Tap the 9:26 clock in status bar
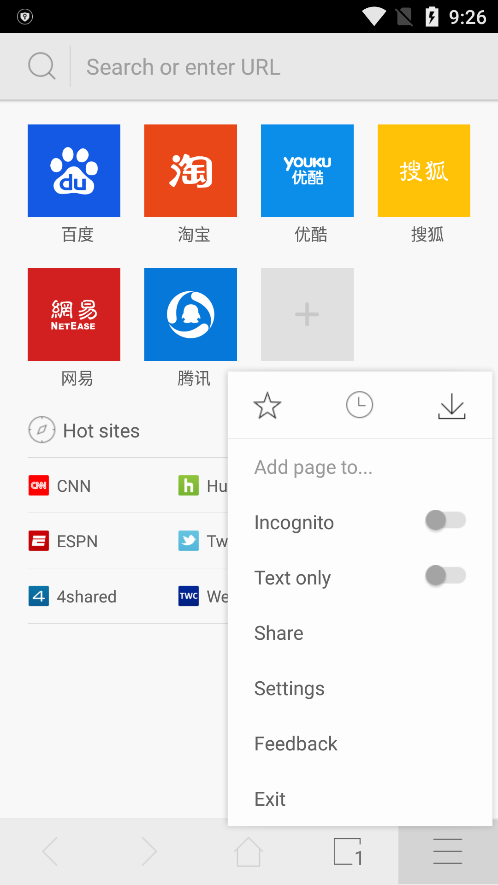The width and height of the screenshot is (498, 885). click(x=467, y=17)
